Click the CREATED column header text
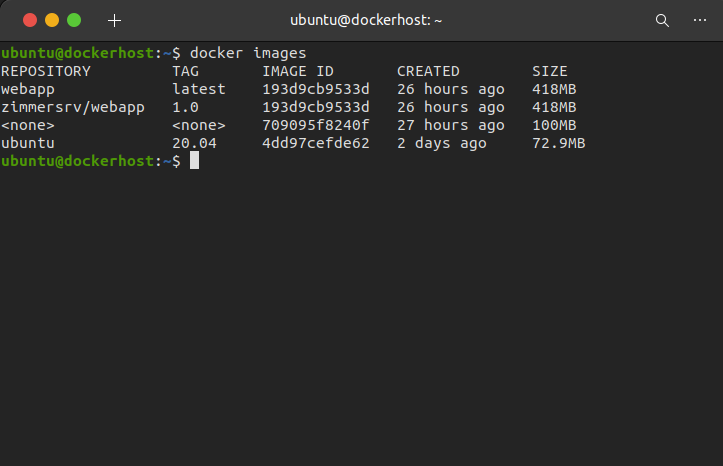 pyautogui.click(x=428, y=71)
